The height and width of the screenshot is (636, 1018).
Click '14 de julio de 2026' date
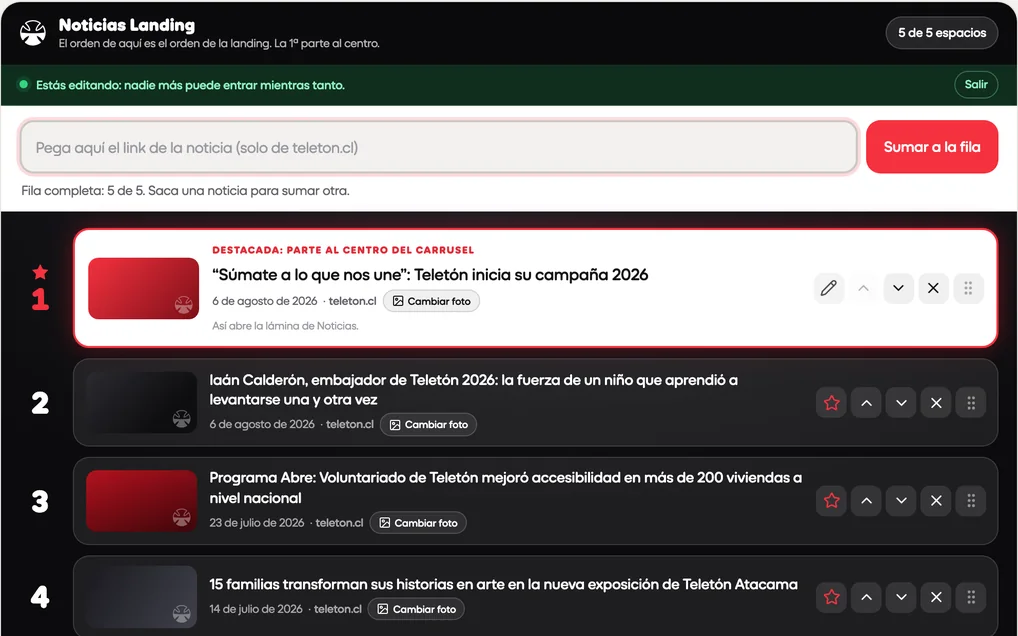pyautogui.click(x=256, y=609)
